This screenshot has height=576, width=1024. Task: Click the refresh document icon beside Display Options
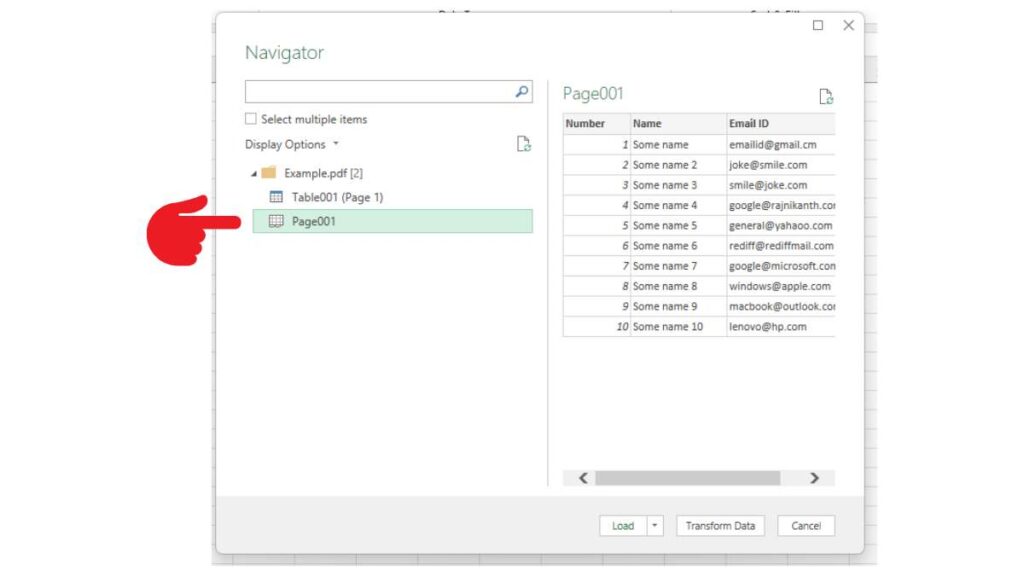point(523,144)
